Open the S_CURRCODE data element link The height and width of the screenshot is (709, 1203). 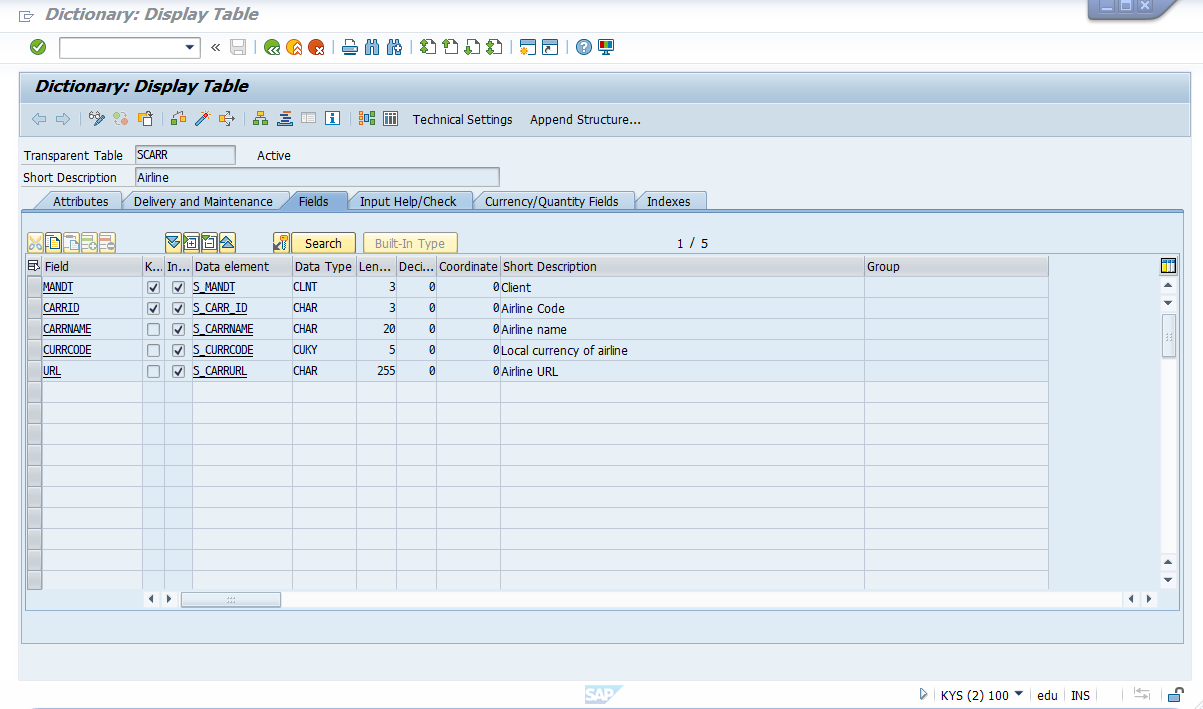(223, 350)
